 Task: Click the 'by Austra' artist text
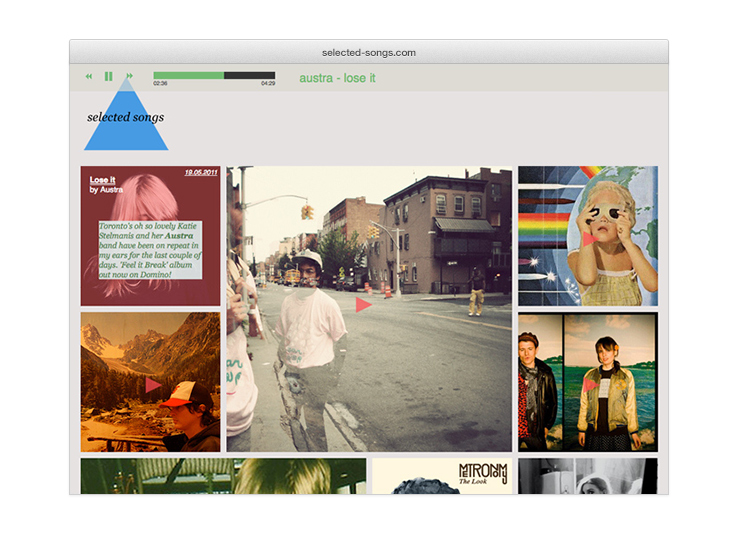click(x=106, y=189)
